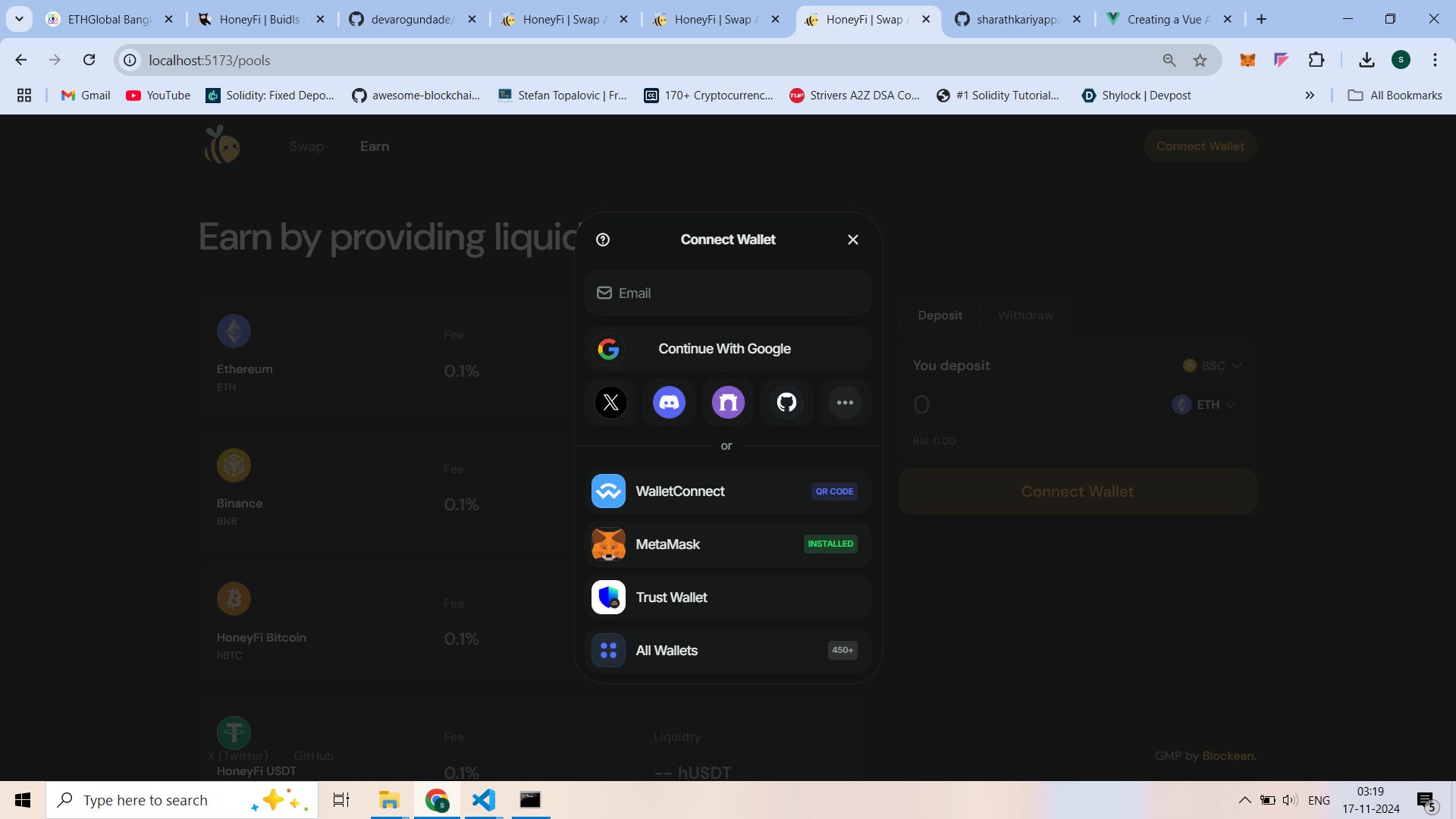Open the Earn page in navigation
The height and width of the screenshot is (819, 1456).
pos(375,146)
